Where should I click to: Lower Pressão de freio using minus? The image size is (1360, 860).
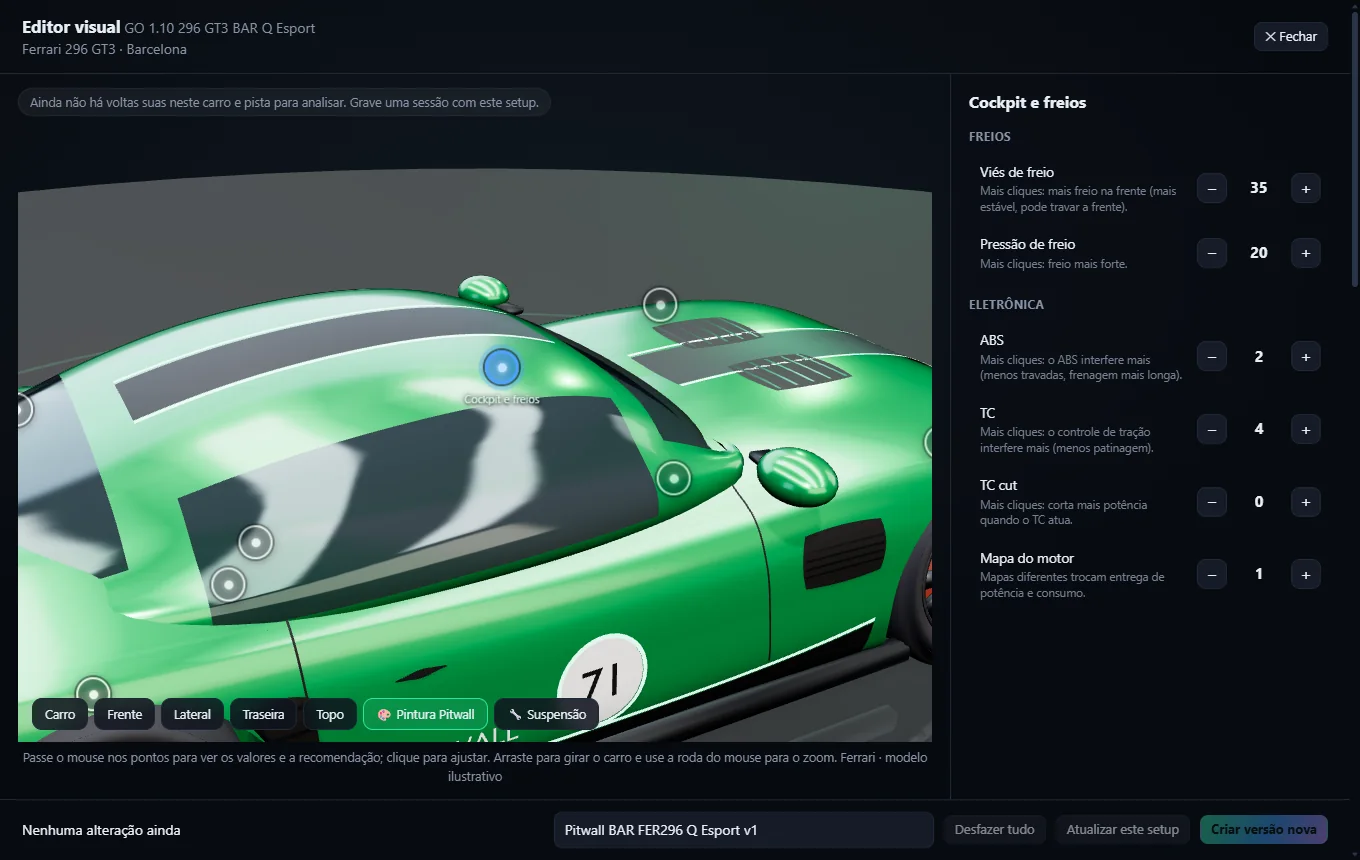[x=1212, y=253]
